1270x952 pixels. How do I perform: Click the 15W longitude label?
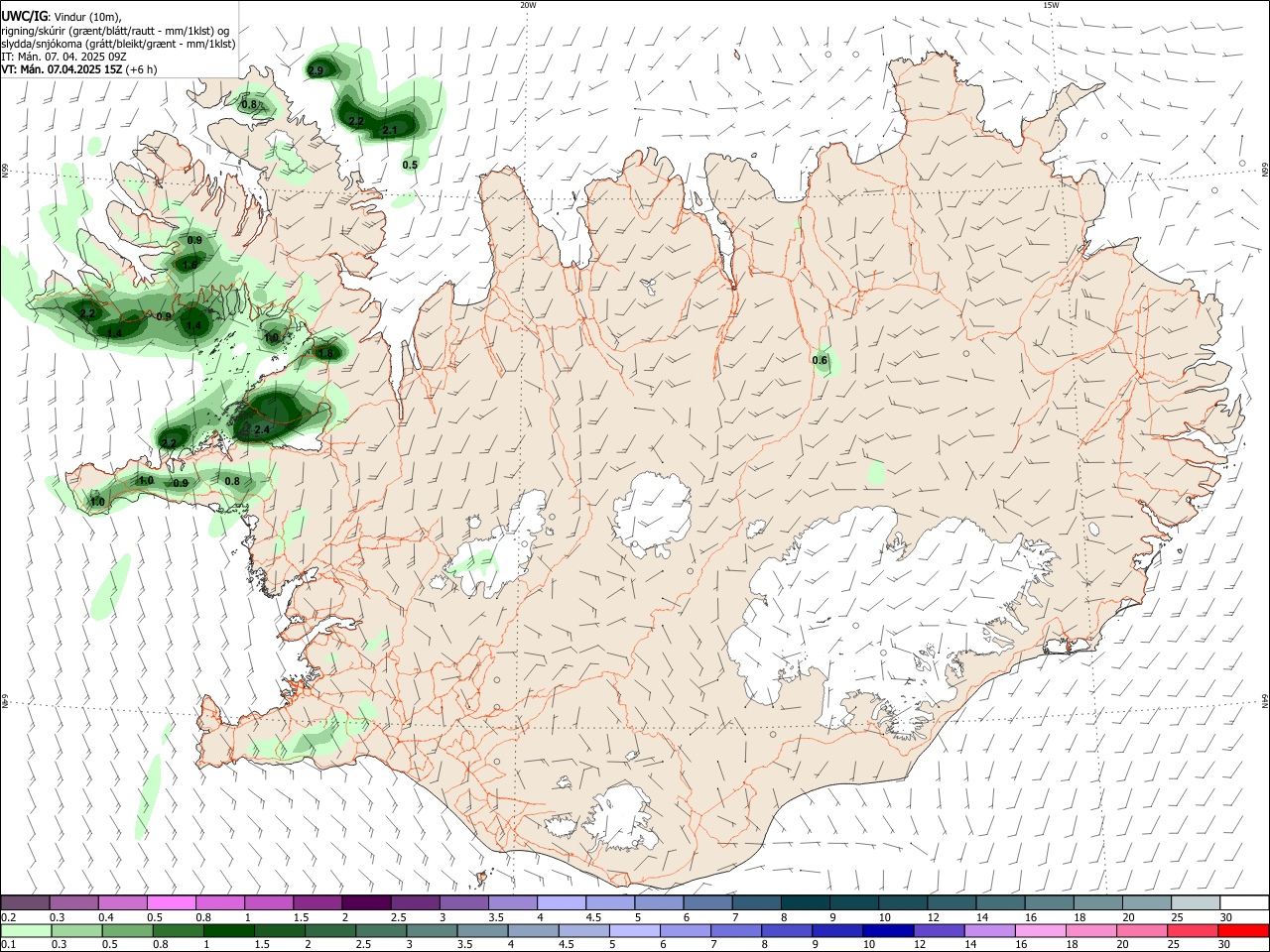click(1051, 5)
